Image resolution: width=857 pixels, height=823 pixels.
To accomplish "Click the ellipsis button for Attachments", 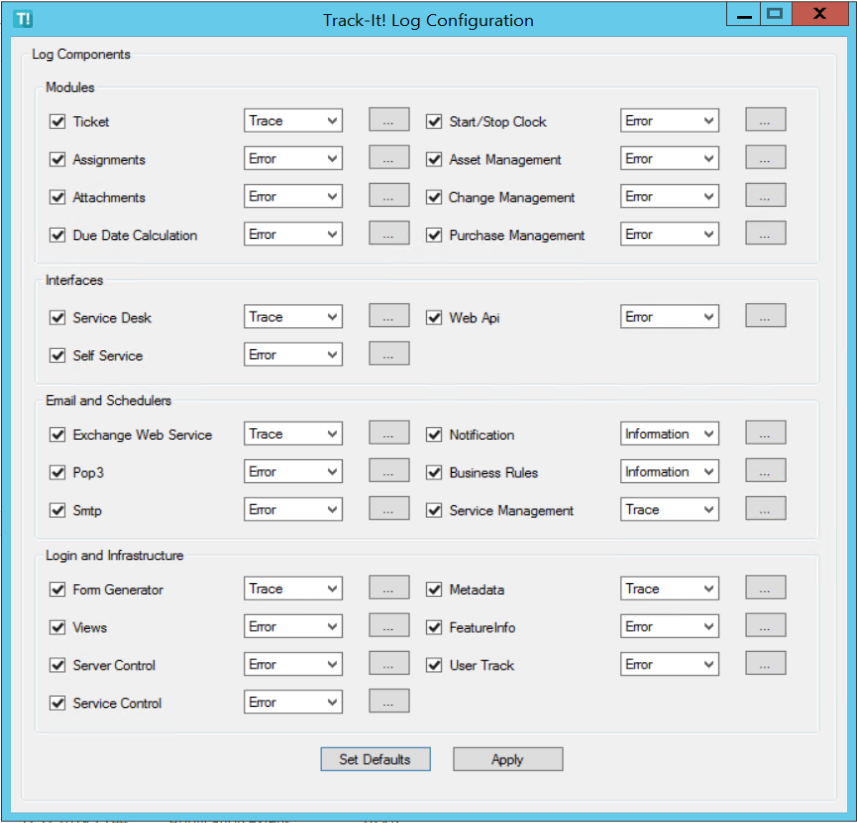I will 389,195.
